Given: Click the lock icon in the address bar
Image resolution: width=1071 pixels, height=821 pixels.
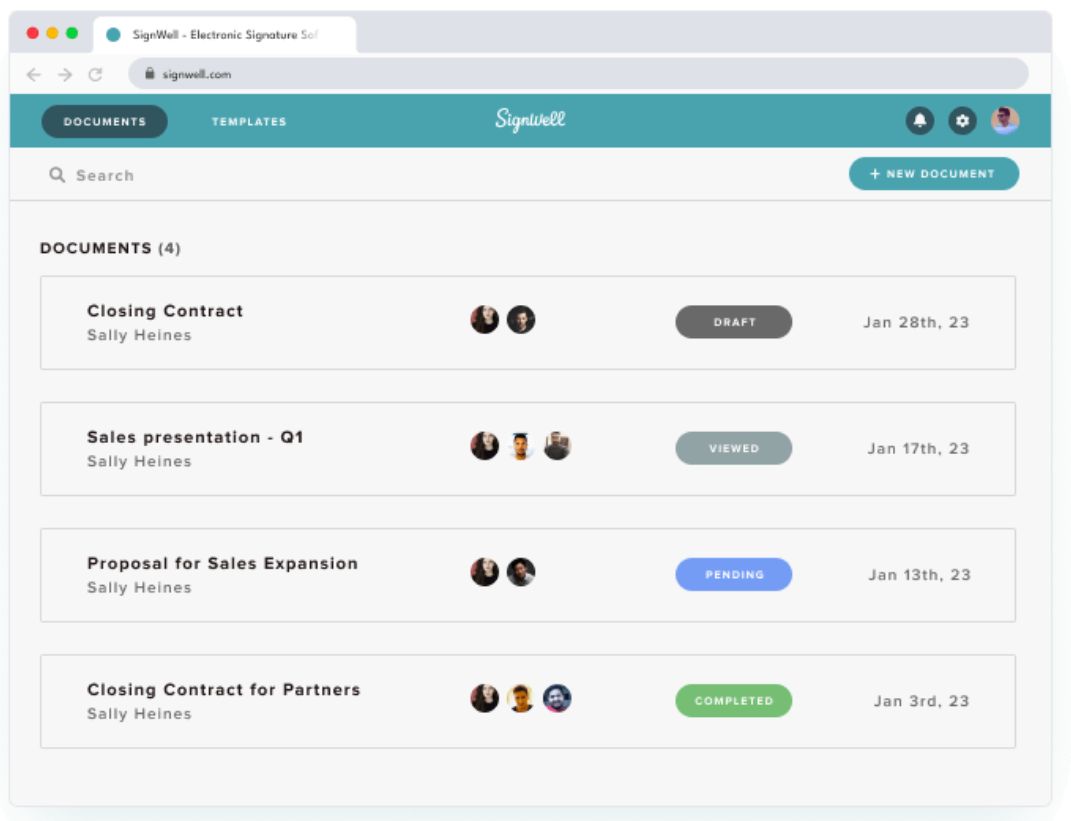Looking at the screenshot, I should pos(148,73).
